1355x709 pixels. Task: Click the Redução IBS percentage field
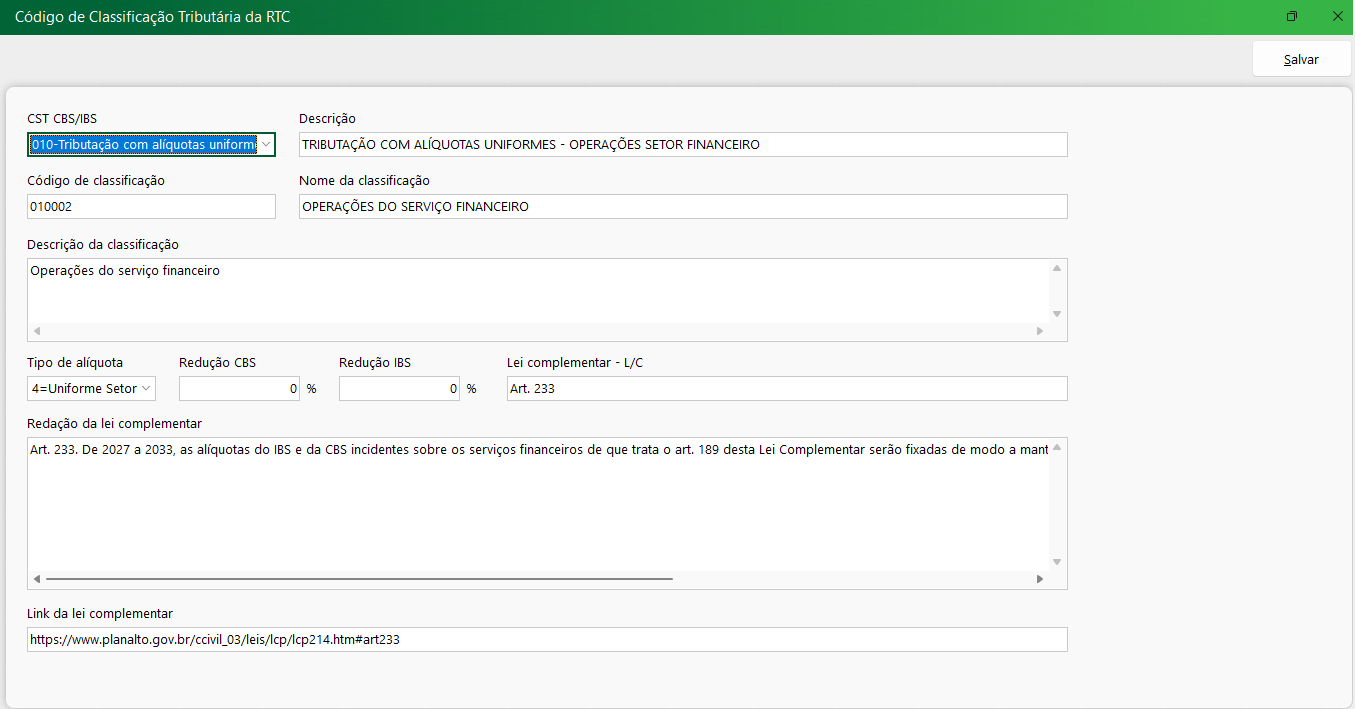(x=398, y=388)
